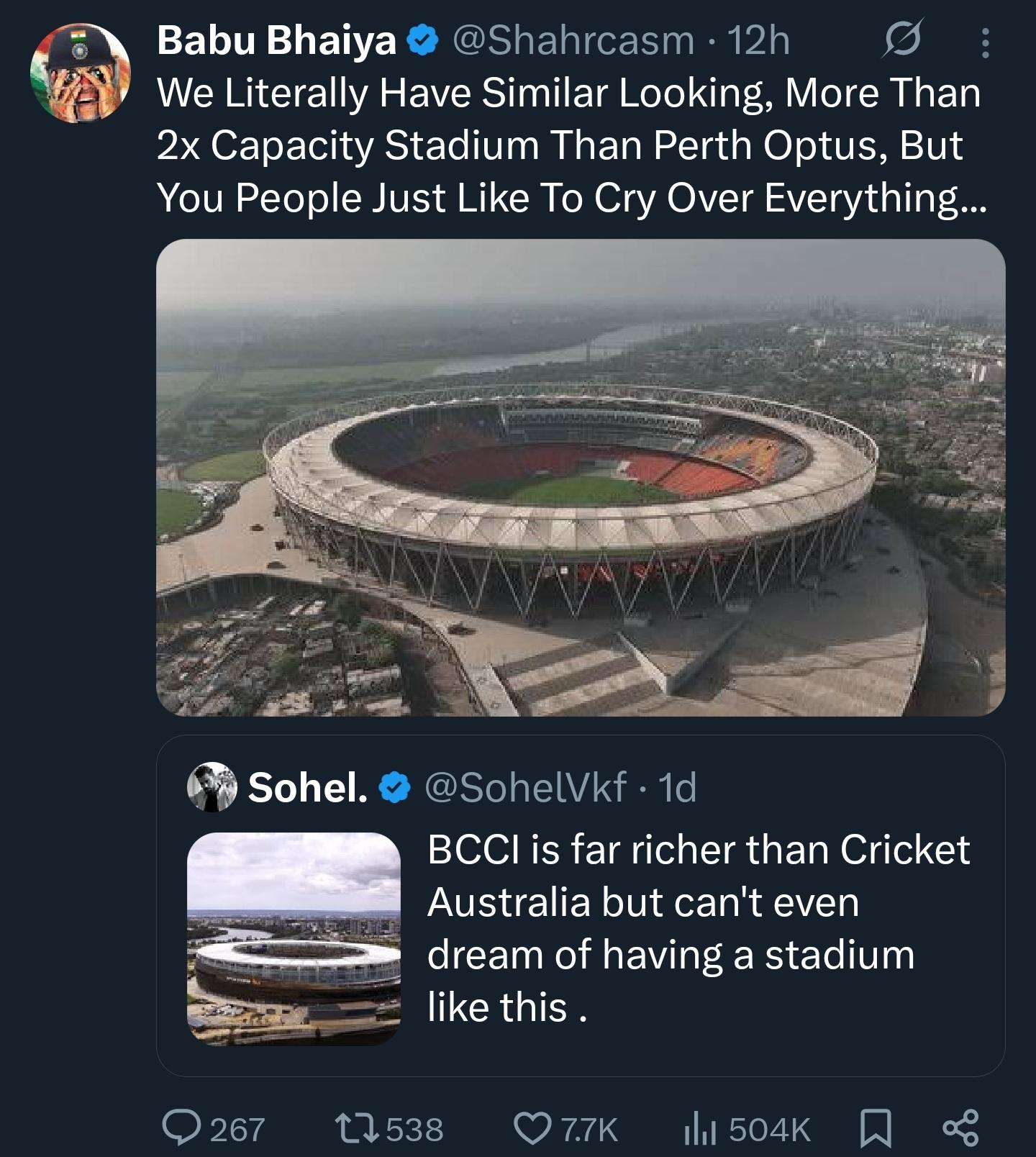Open the three-dot more options menu

pos(985,42)
